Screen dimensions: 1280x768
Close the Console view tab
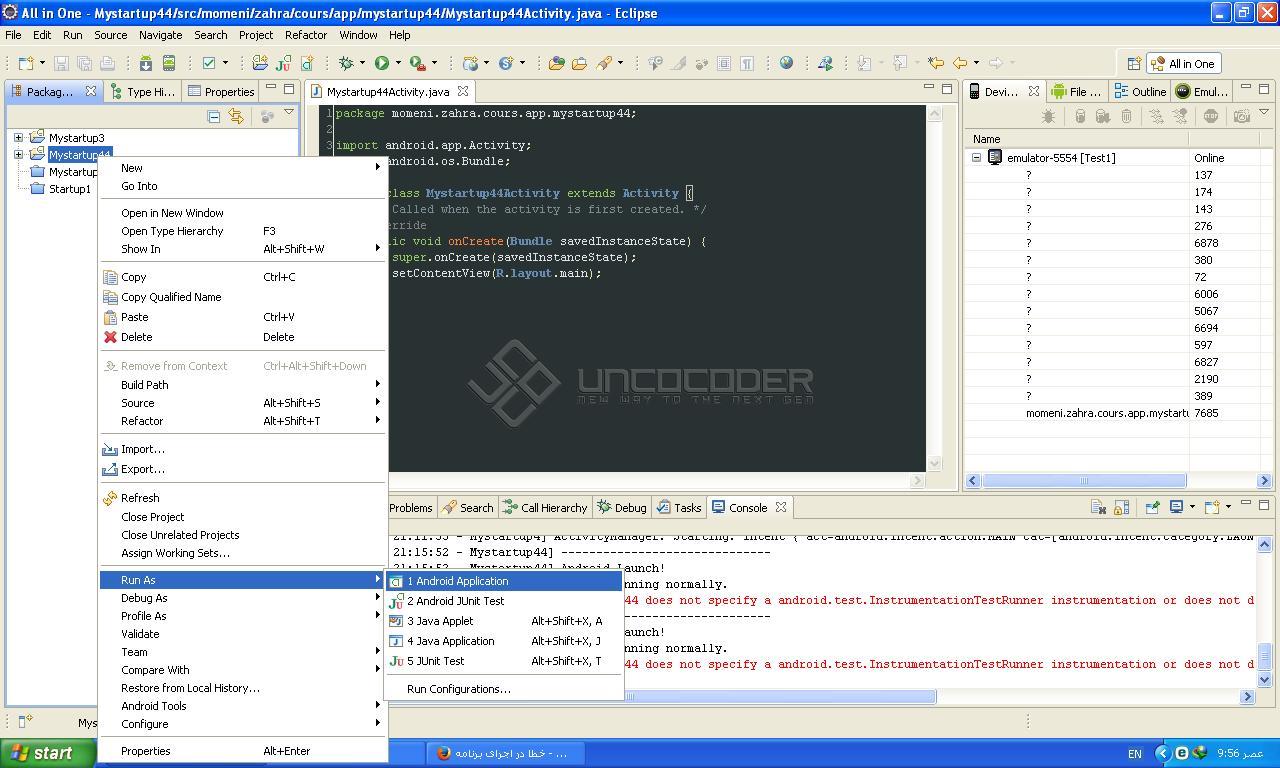781,507
